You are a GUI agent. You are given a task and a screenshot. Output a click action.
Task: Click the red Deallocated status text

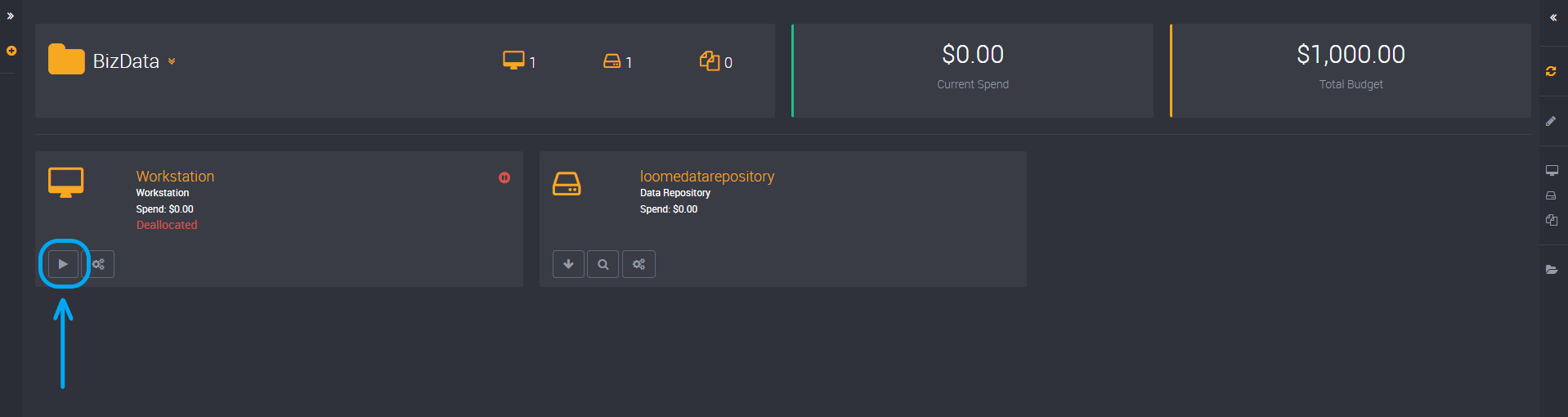tap(167, 225)
